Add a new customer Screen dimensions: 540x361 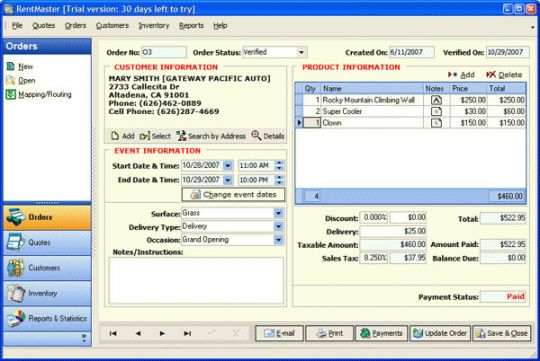pos(123,136)
